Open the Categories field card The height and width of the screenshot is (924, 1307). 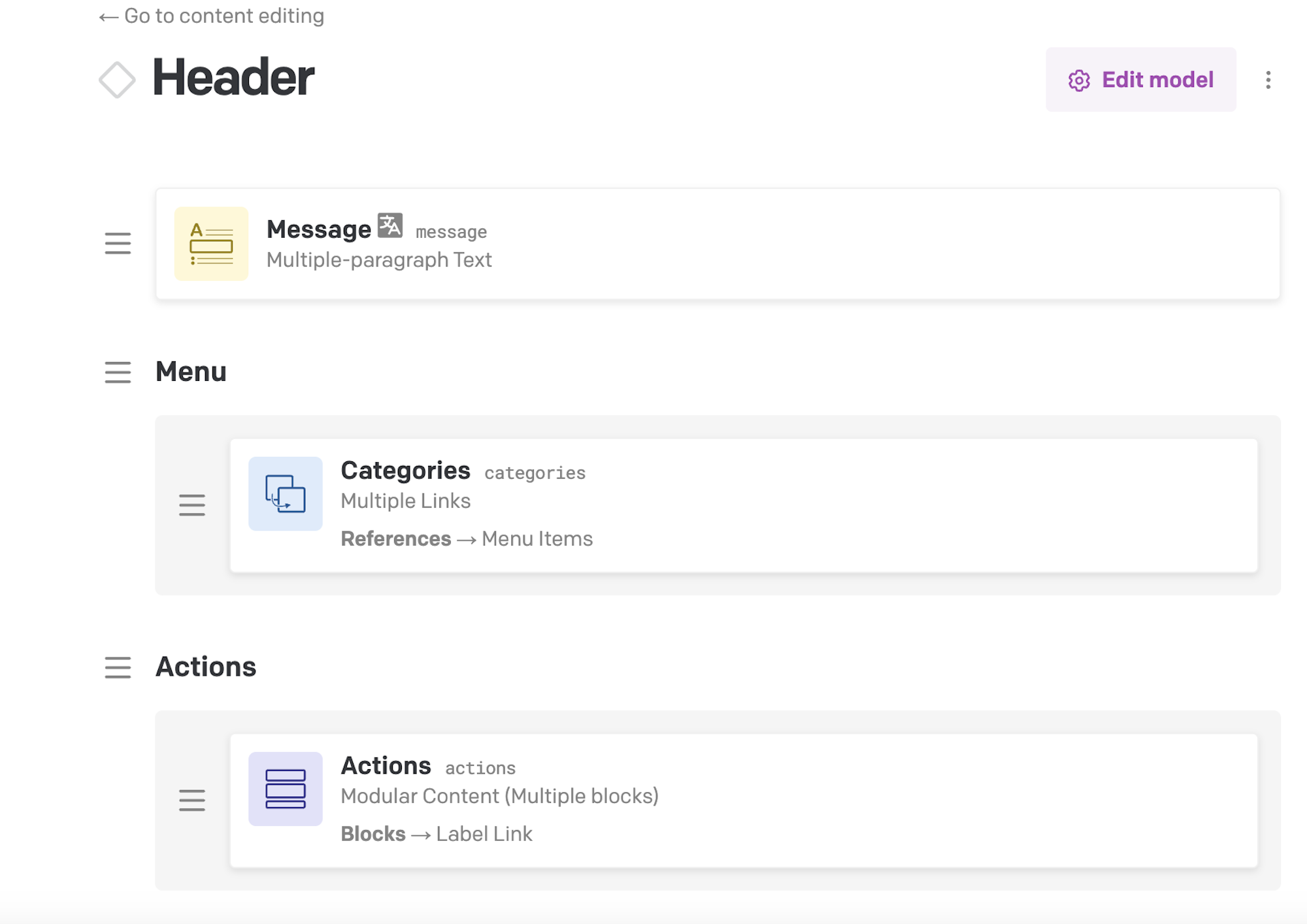point(744,505)
